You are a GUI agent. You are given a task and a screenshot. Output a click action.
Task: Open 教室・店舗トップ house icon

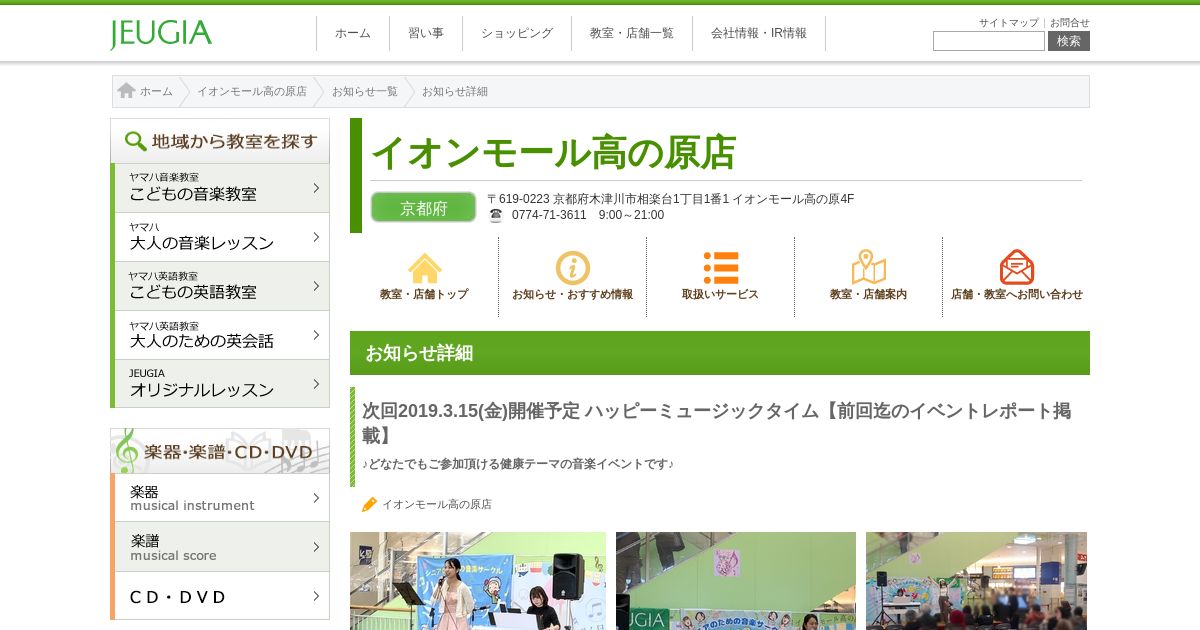click(424, 268)
